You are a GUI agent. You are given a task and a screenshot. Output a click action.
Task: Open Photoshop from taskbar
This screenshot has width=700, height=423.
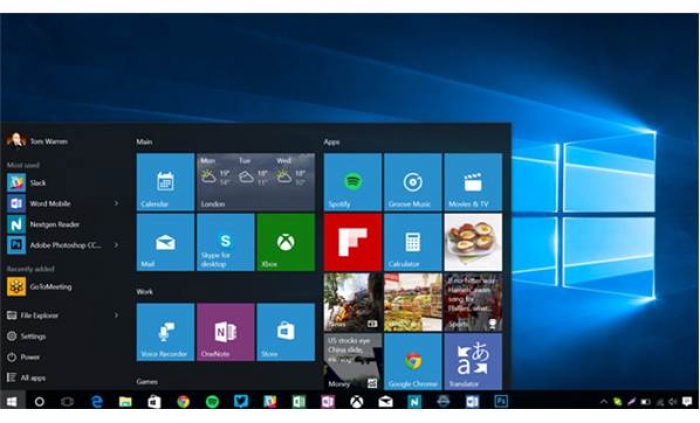coord(501,402)
